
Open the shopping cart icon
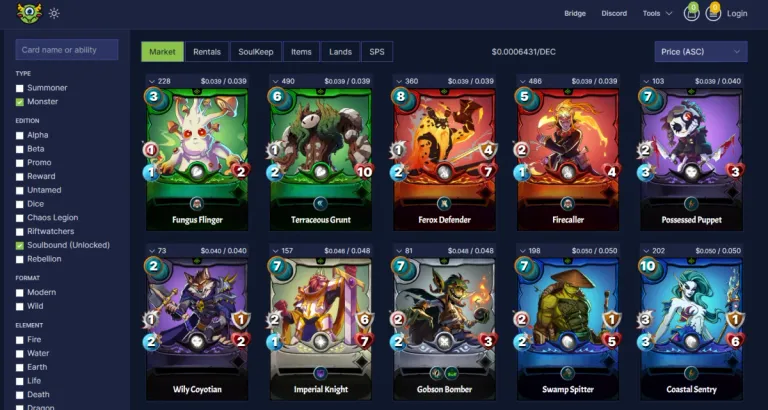[x=691, y=13]
